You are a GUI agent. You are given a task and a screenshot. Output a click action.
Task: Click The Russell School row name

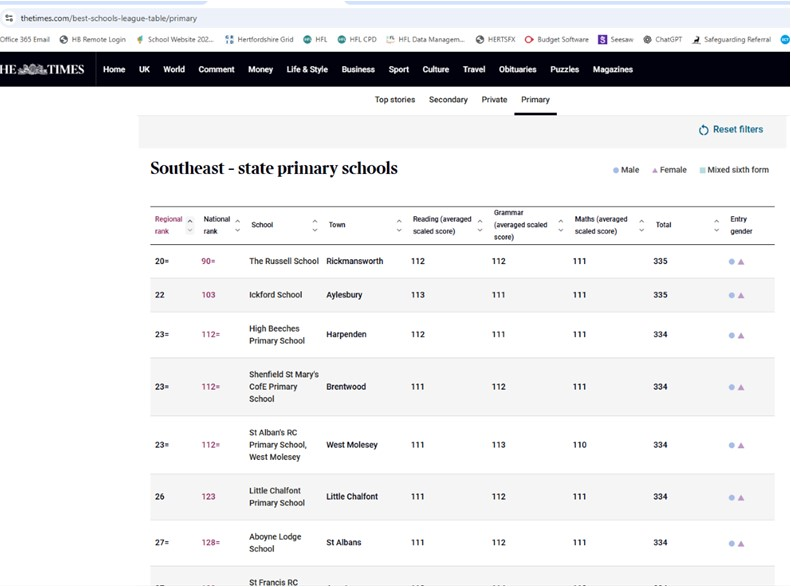(283, 262)
